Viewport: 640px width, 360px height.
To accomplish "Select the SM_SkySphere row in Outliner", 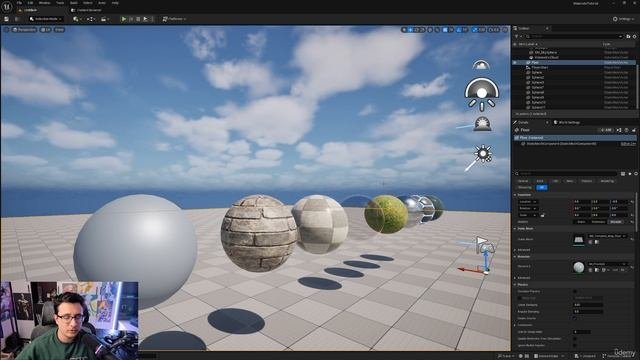I will [x=546, y=53].
